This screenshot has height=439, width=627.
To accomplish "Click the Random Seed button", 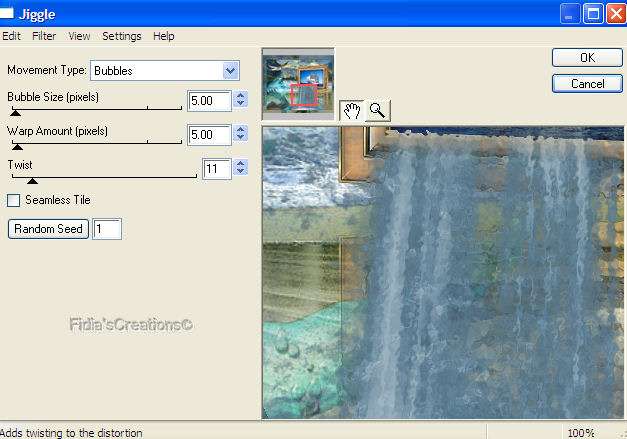I will (x=48, y=229).
